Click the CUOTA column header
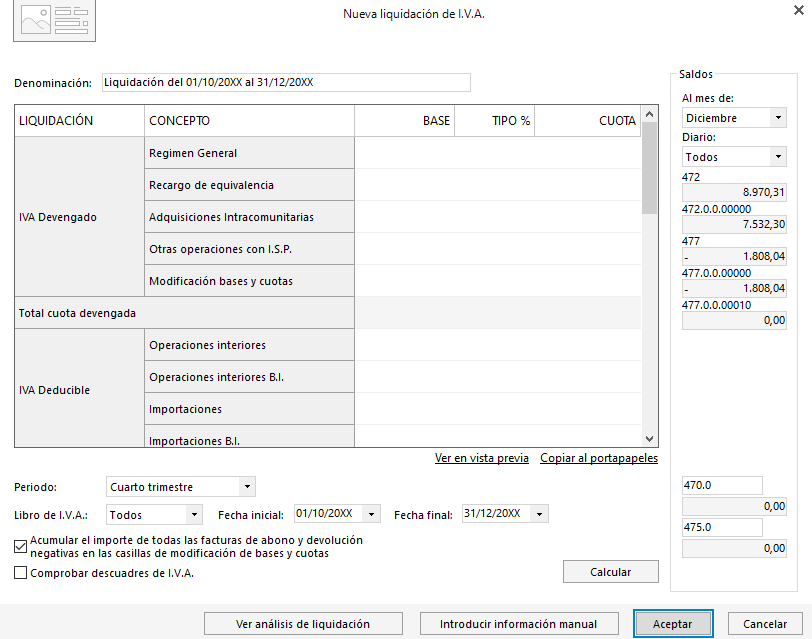The height and width of the screenshot is (639, 812). pyautogui.click(x=588, y=121)
